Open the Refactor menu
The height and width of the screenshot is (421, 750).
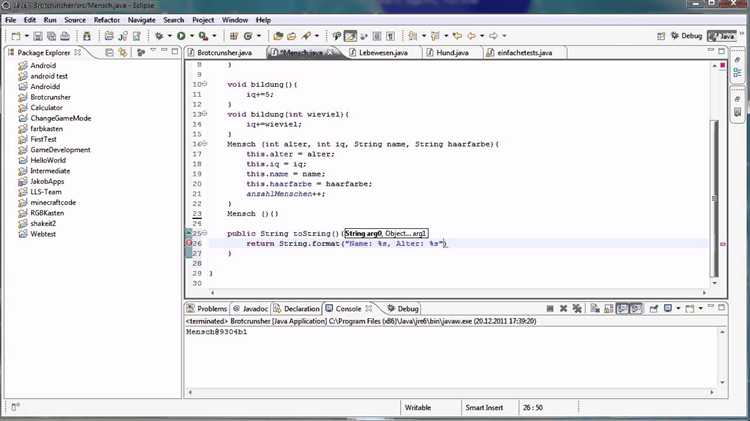[107, 20]
